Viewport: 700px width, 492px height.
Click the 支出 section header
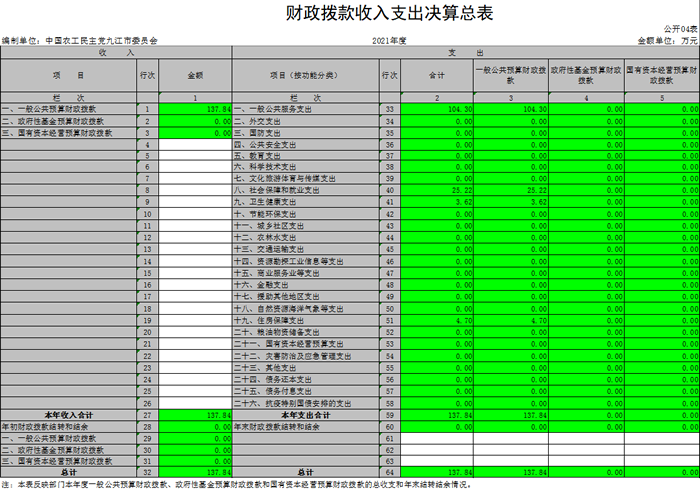tap(466, 51)
